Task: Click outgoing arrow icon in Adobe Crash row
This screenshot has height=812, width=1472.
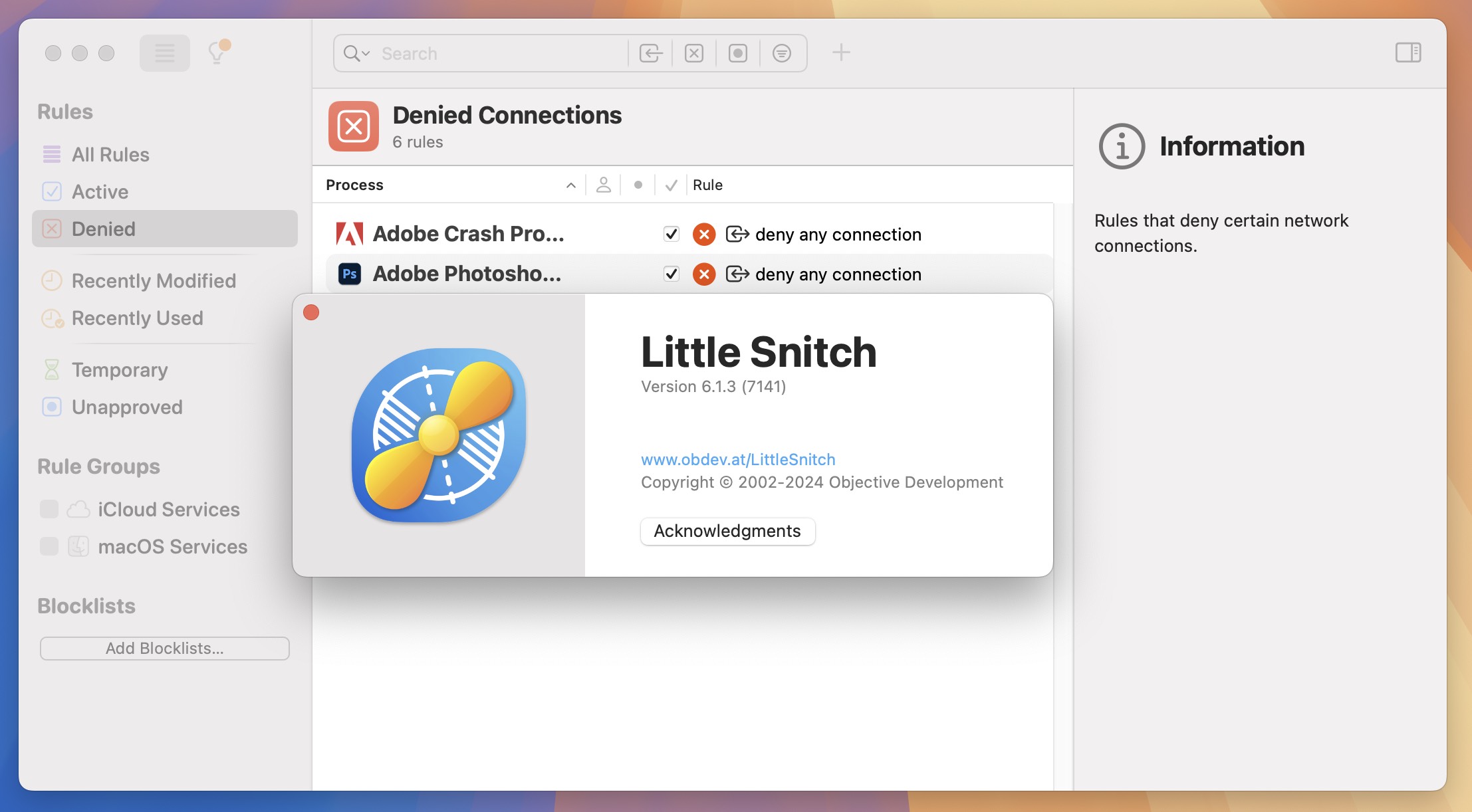Action: (737, 234)
